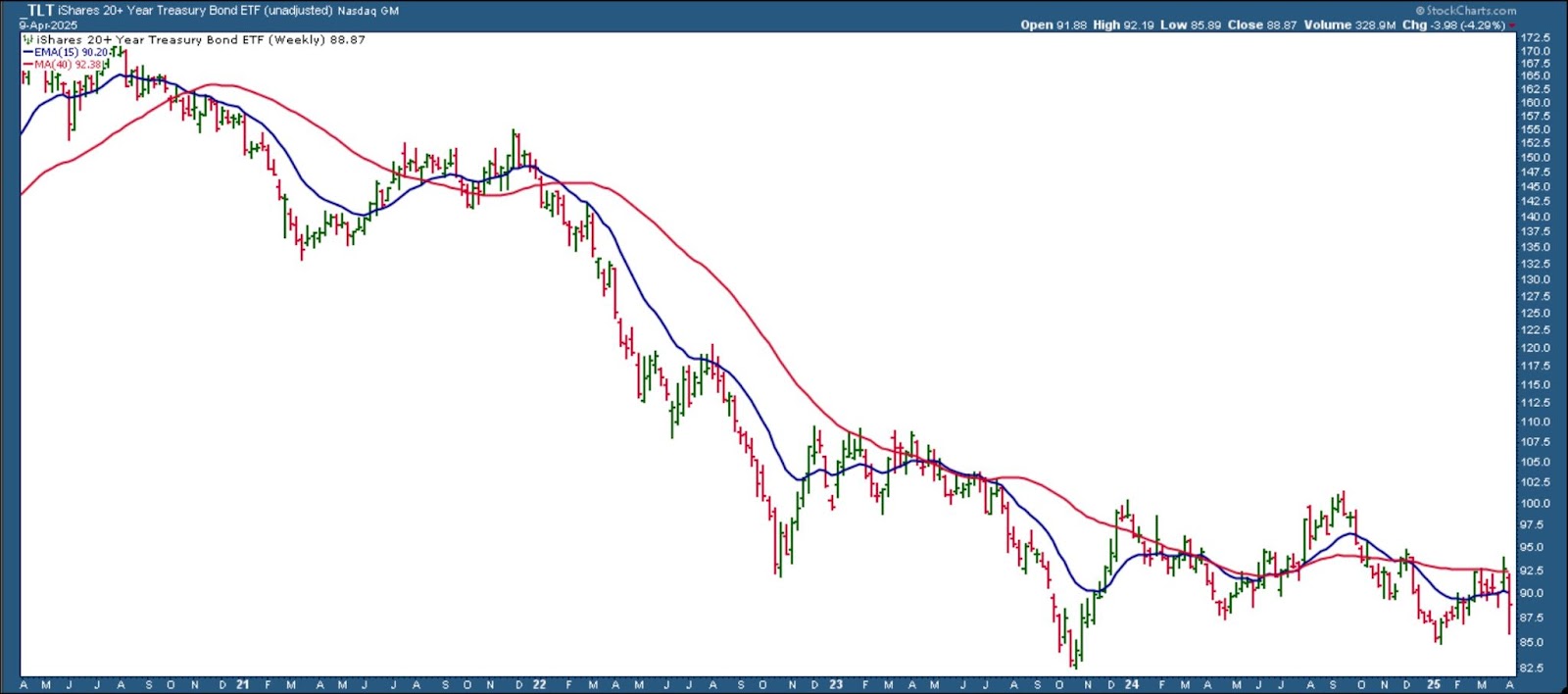Click the 25 year marker on time axis
1568x694 pixels.
coord(1433,684)
